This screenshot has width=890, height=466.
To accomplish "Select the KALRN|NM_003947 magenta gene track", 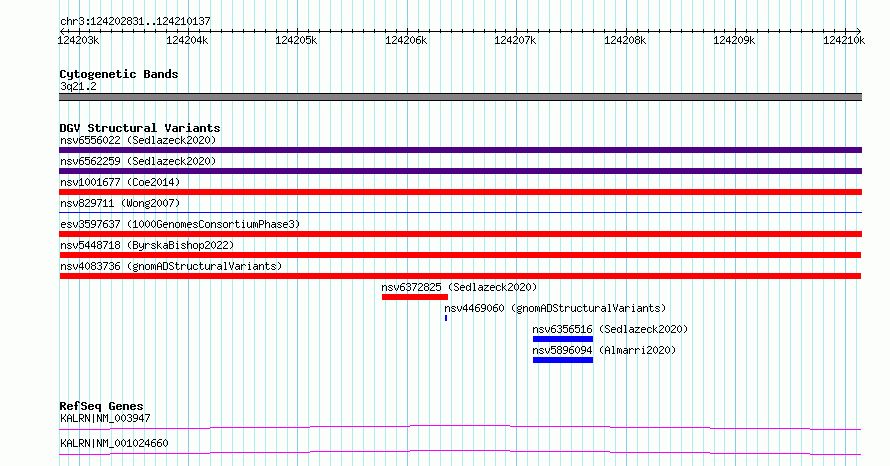I will (x=460, y=427).
